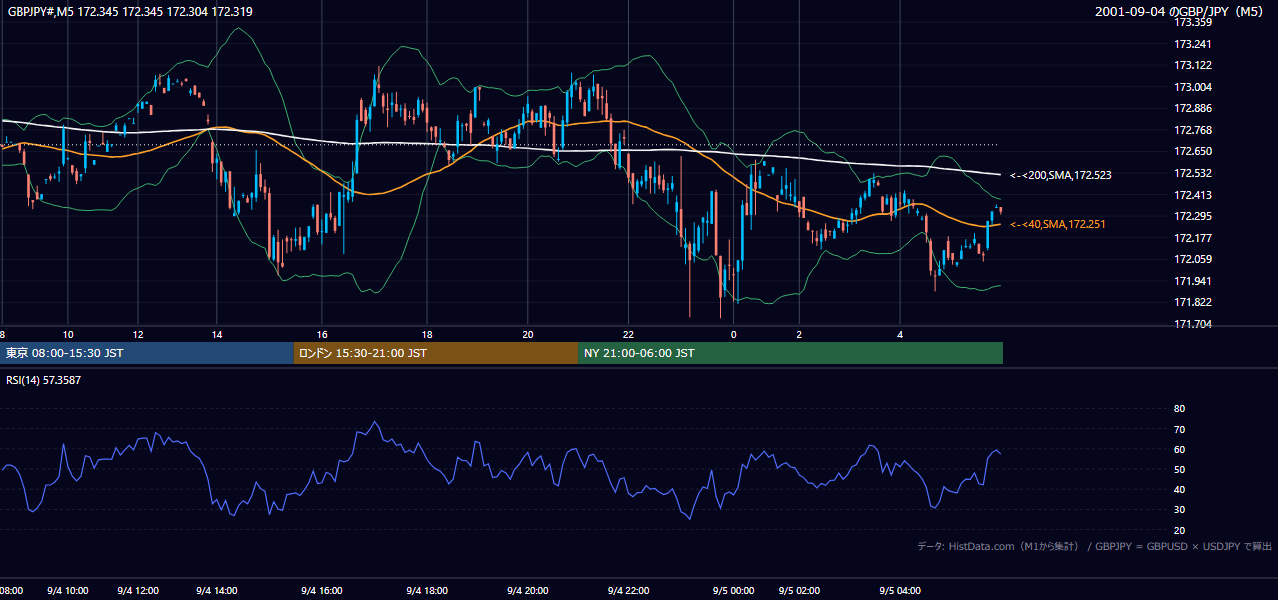This screenshot has width=1278, height=600.
Task: Click price axis value 171.822
Action: pyautogui.click(x=1193, y=303)
